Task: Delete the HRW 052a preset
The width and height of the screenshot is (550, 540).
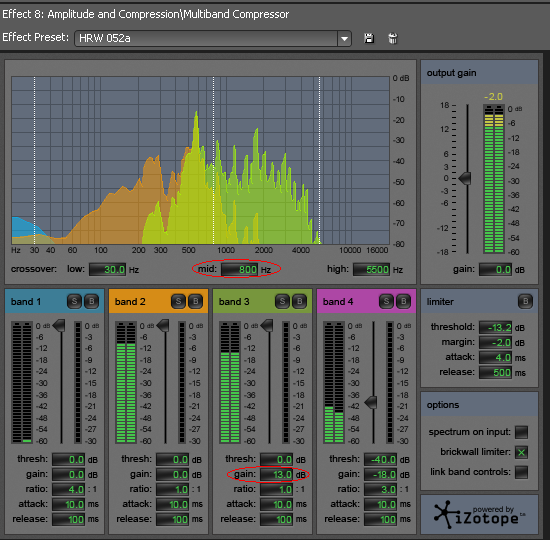Action: tap(393, 38)
